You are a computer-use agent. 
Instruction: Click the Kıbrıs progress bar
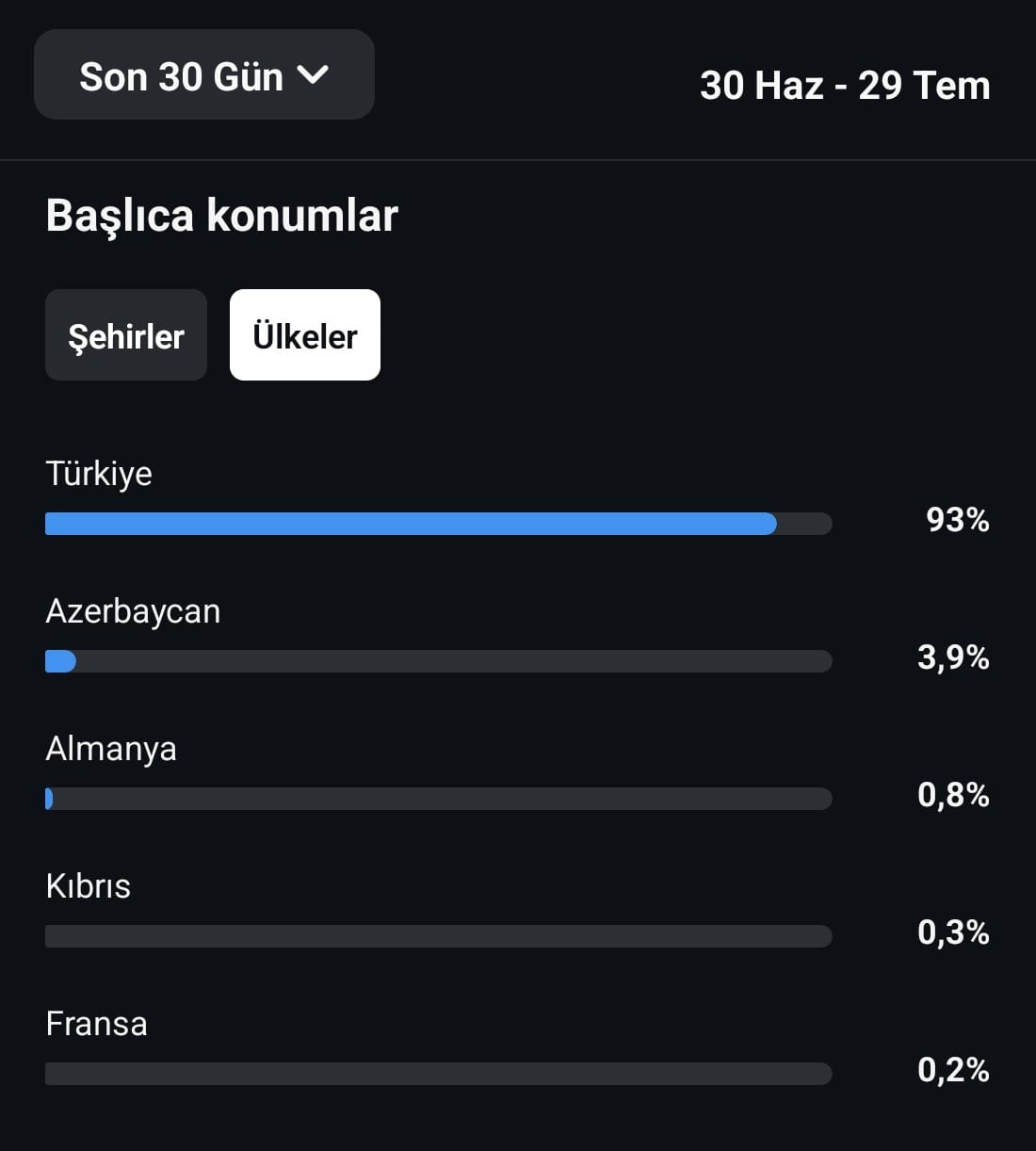(x=439, y=936)
